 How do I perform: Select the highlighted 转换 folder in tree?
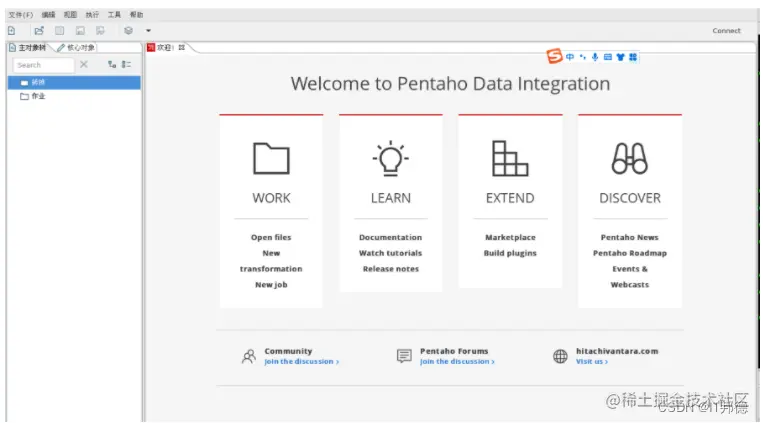(74, 82)
